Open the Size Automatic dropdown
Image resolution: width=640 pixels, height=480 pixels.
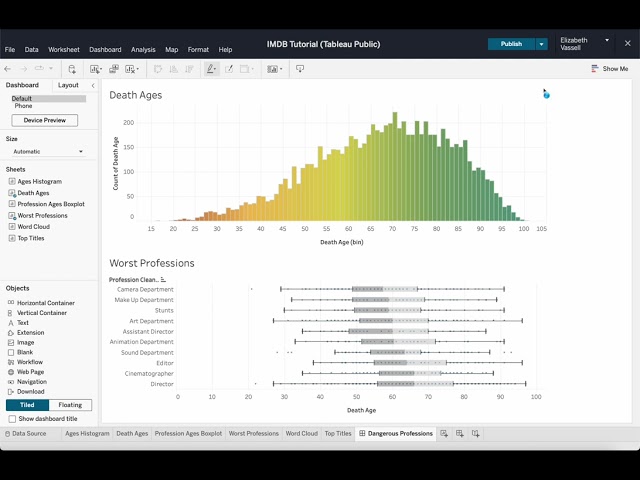pos(48,151)
